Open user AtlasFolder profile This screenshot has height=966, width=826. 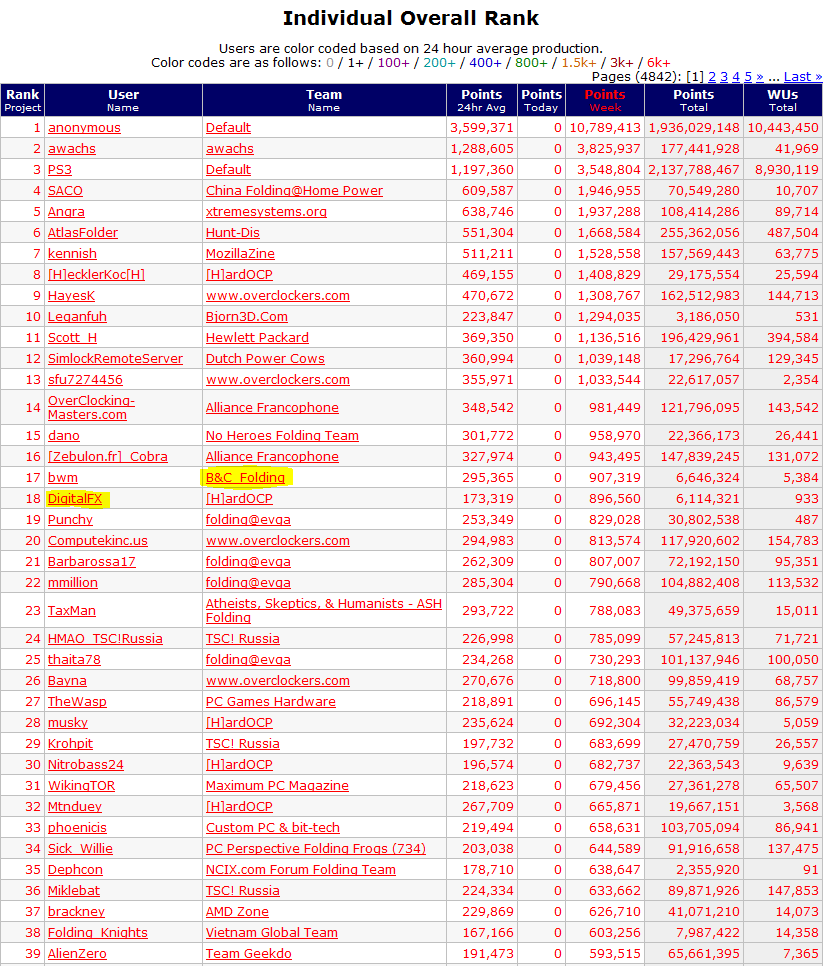coord(83,232)
